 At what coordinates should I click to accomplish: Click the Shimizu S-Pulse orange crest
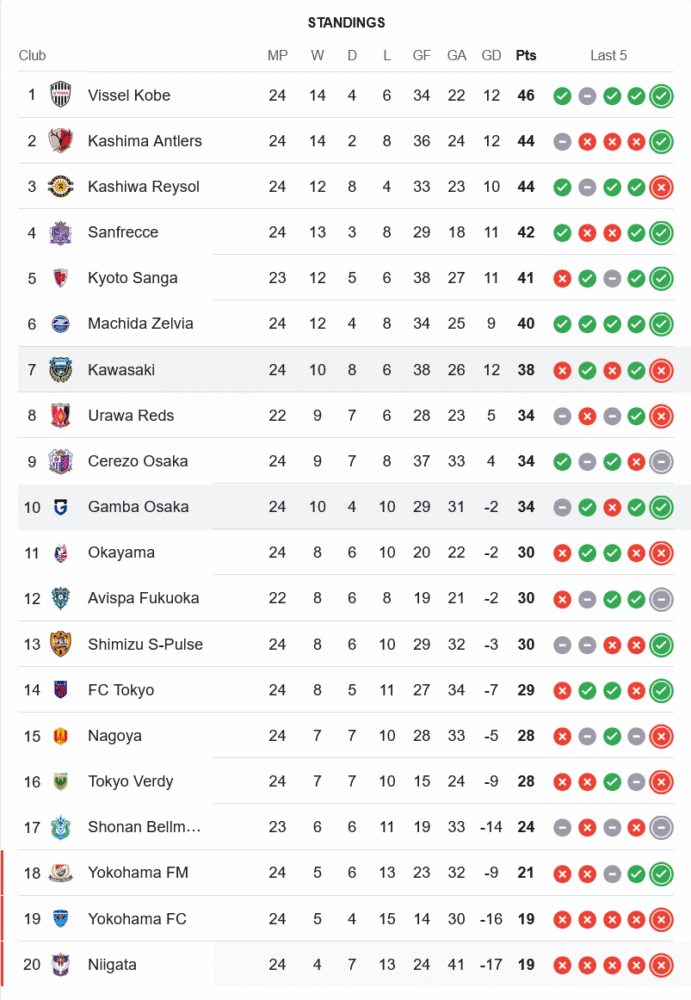point(61,644)
